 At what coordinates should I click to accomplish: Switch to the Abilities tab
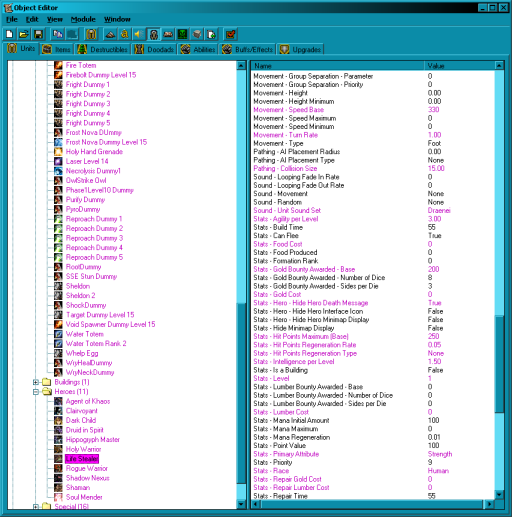click(x=198, y=50)
